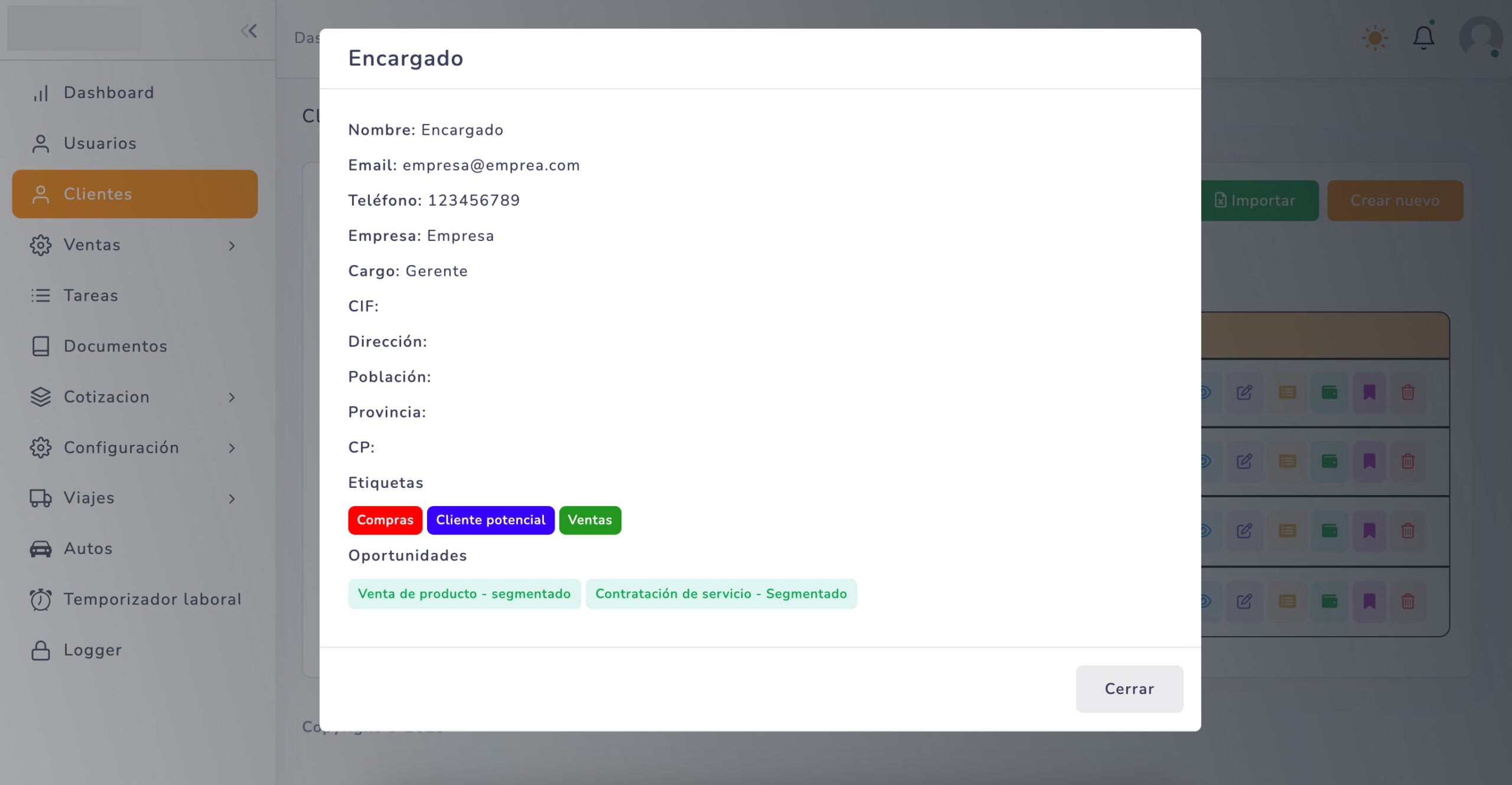Go to Dashboard in the sidebar

coord(135,93)
